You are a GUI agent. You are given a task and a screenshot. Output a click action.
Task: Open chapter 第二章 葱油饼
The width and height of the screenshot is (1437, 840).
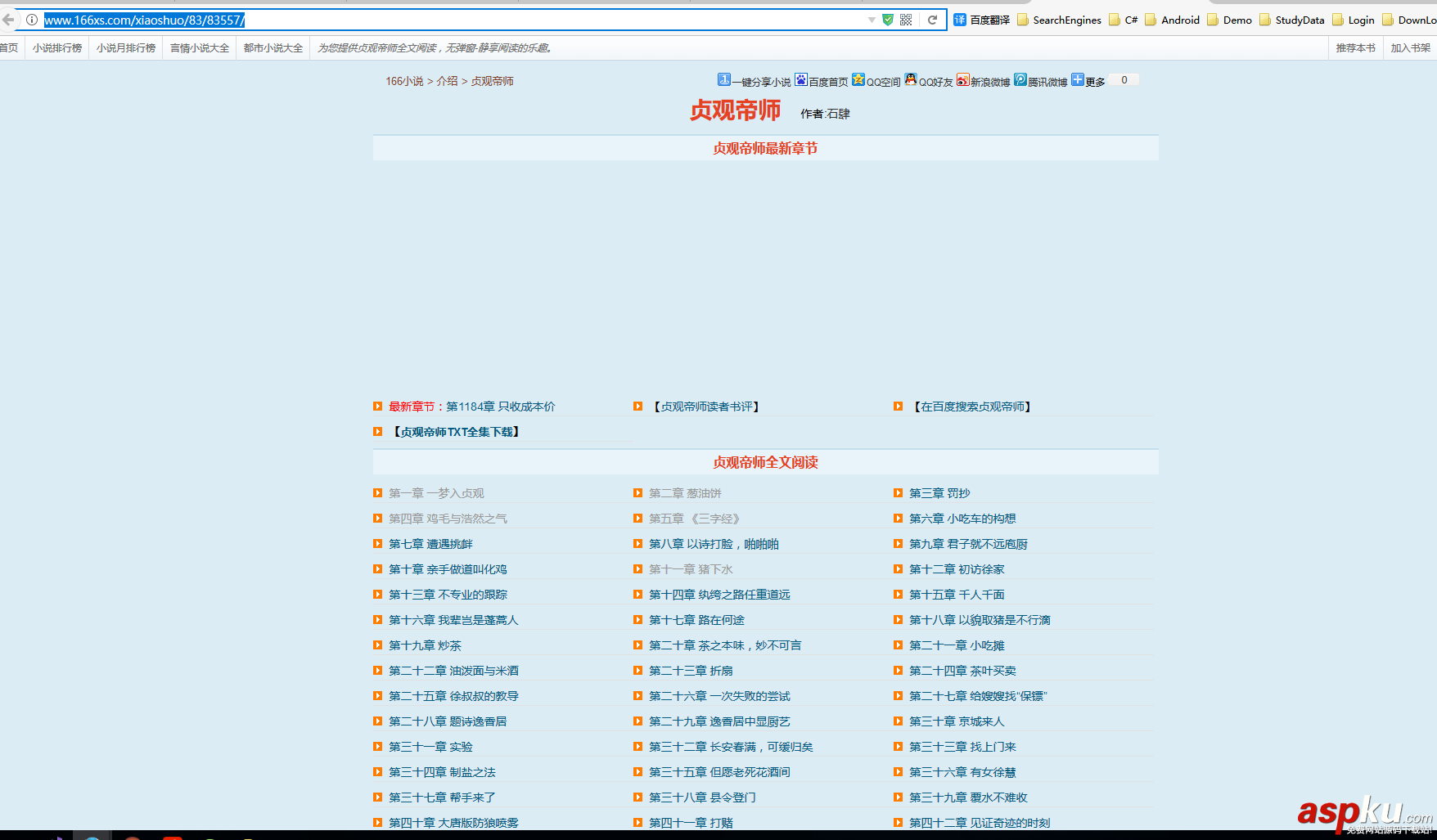[685, 493]
